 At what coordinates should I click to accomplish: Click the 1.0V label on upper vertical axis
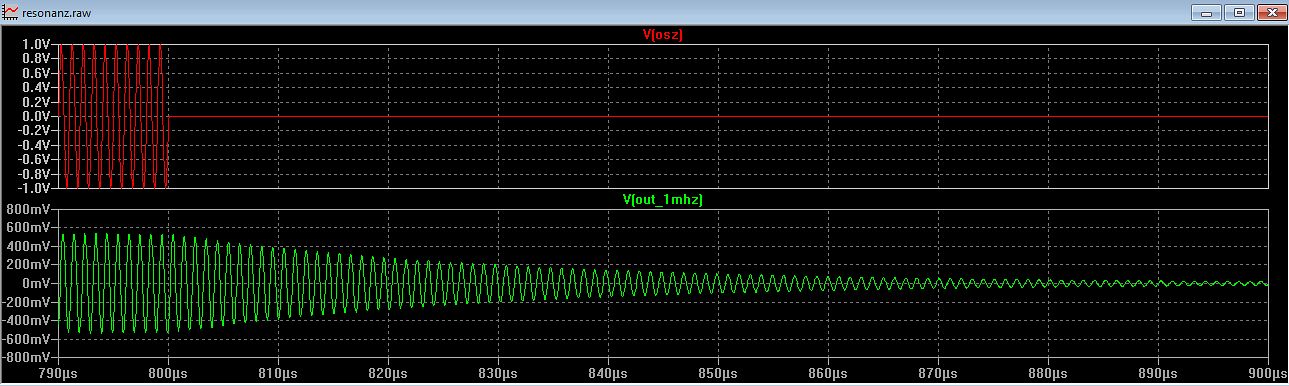tap(35, 45)
